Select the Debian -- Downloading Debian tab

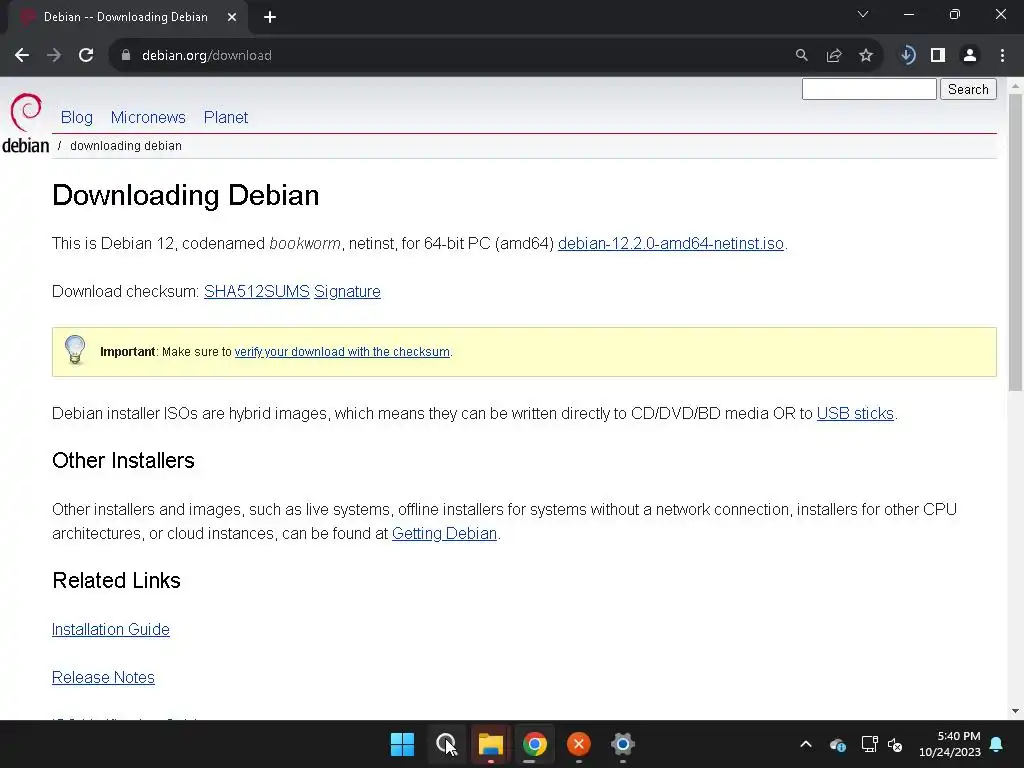click(126, 17)
